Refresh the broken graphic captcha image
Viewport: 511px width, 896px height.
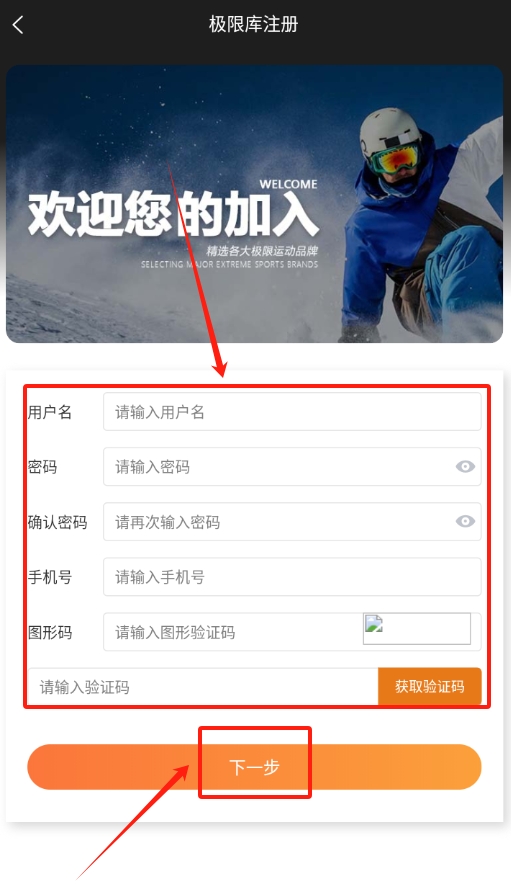[x=417, y=629]
